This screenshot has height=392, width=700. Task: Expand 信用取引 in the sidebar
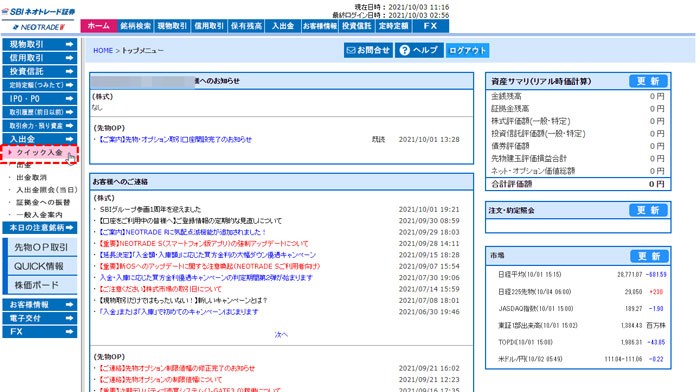[x=40, y=58]
